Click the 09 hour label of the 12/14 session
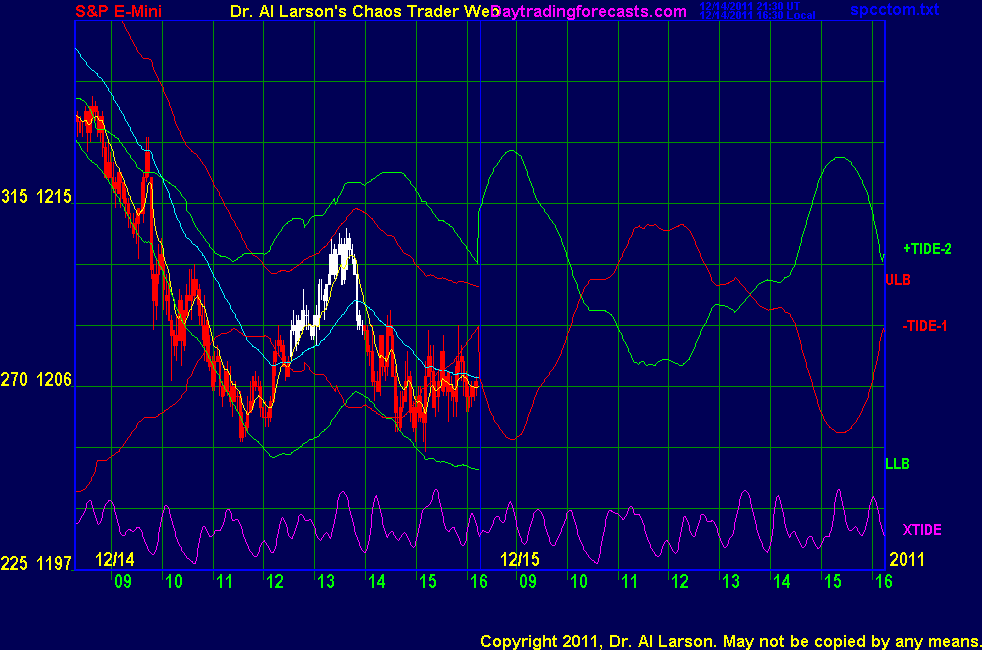 pyautogui.click(x=123, y=582)
